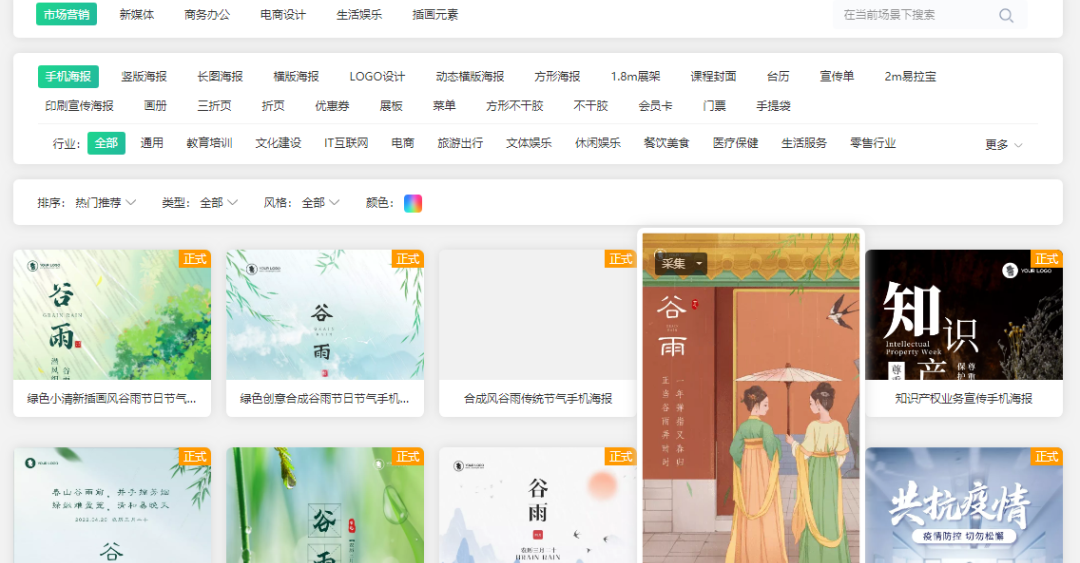The image size is (1080, 563).
Task: Filter industry by 旅游出行
Action: point(460,143)
